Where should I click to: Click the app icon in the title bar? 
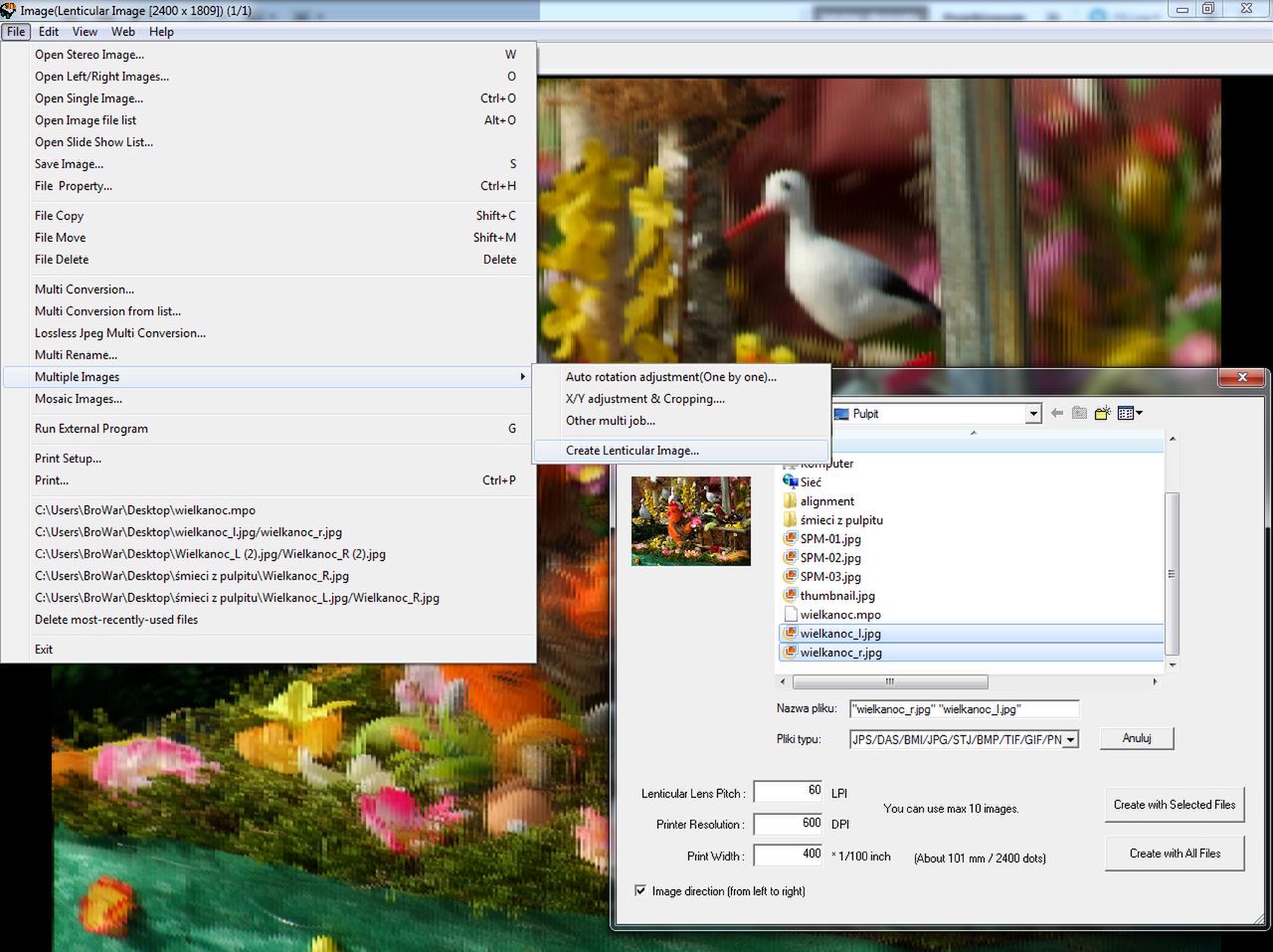click(x=9, y=10)
